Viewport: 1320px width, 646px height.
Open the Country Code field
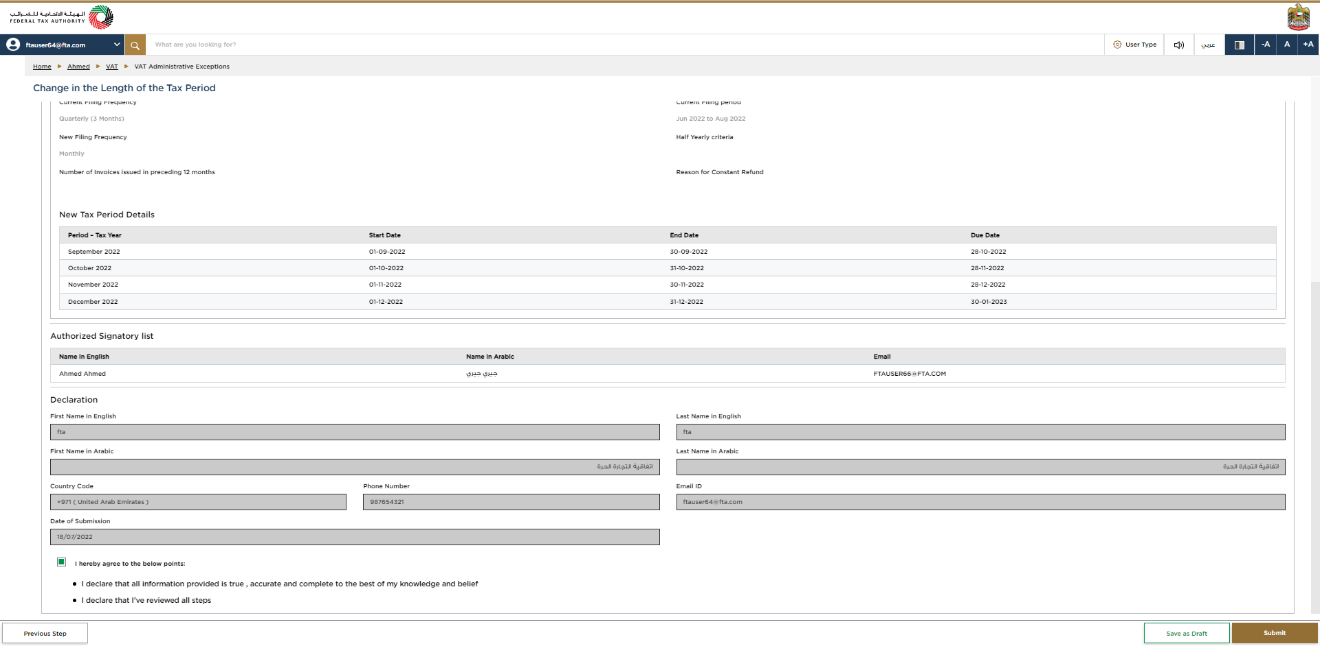[198, 502]
